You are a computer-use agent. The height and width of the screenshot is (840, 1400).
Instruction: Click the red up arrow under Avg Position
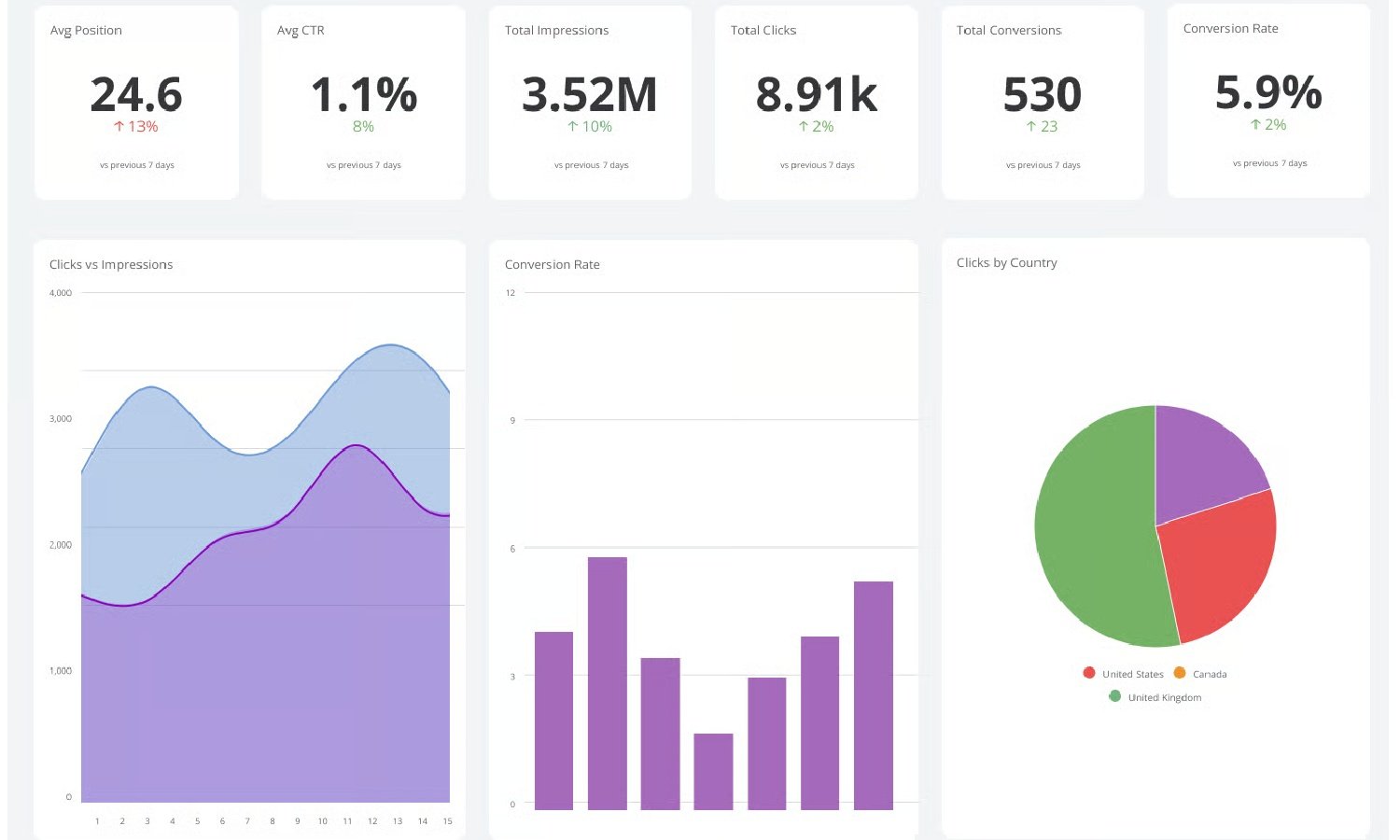[x=119, y=126]
